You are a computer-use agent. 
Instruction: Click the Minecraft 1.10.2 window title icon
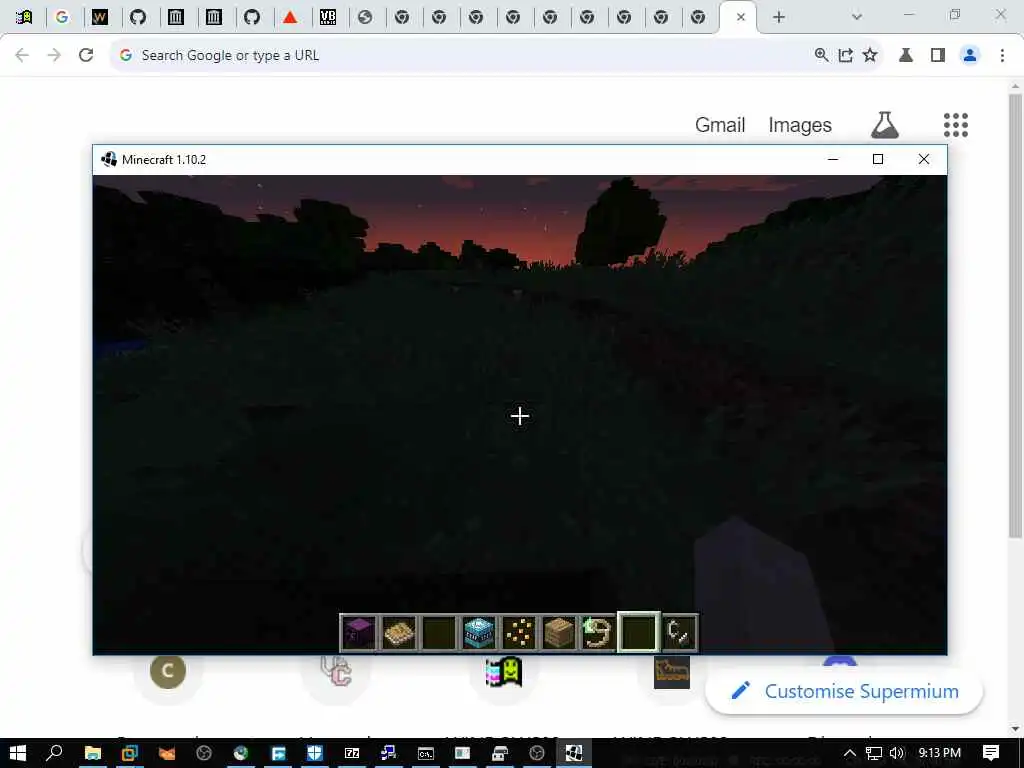(x=108, y=159)
